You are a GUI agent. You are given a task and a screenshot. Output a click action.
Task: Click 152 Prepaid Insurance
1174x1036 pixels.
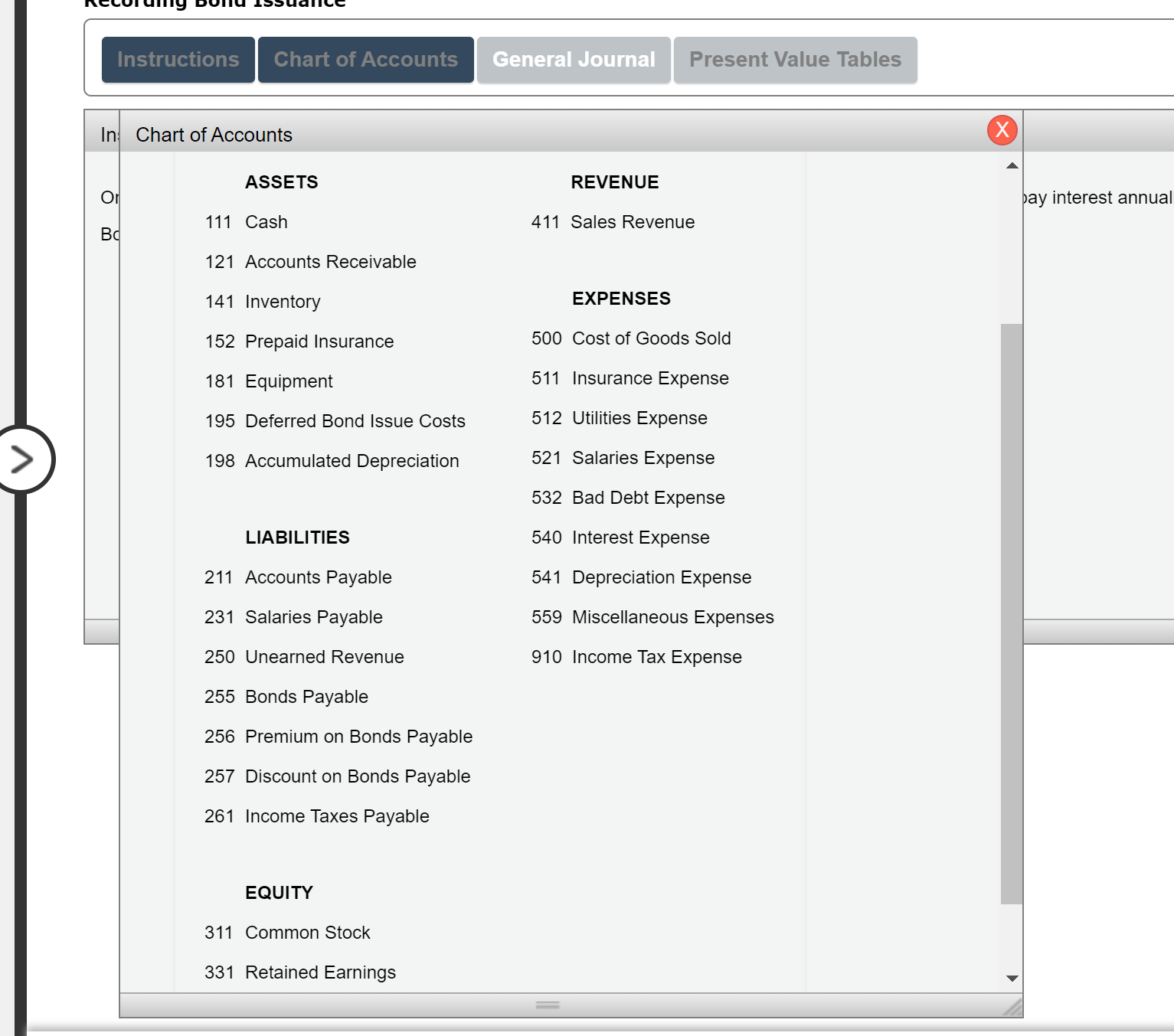(x=299, y=342)
